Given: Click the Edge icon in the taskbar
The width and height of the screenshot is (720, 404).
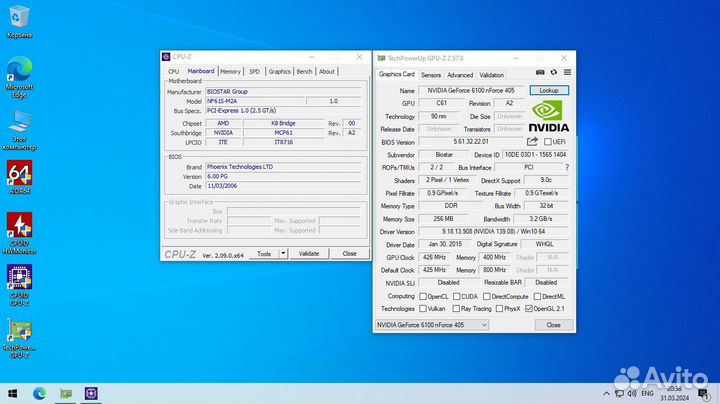Looking at the screenshot, I should point(39,393).
